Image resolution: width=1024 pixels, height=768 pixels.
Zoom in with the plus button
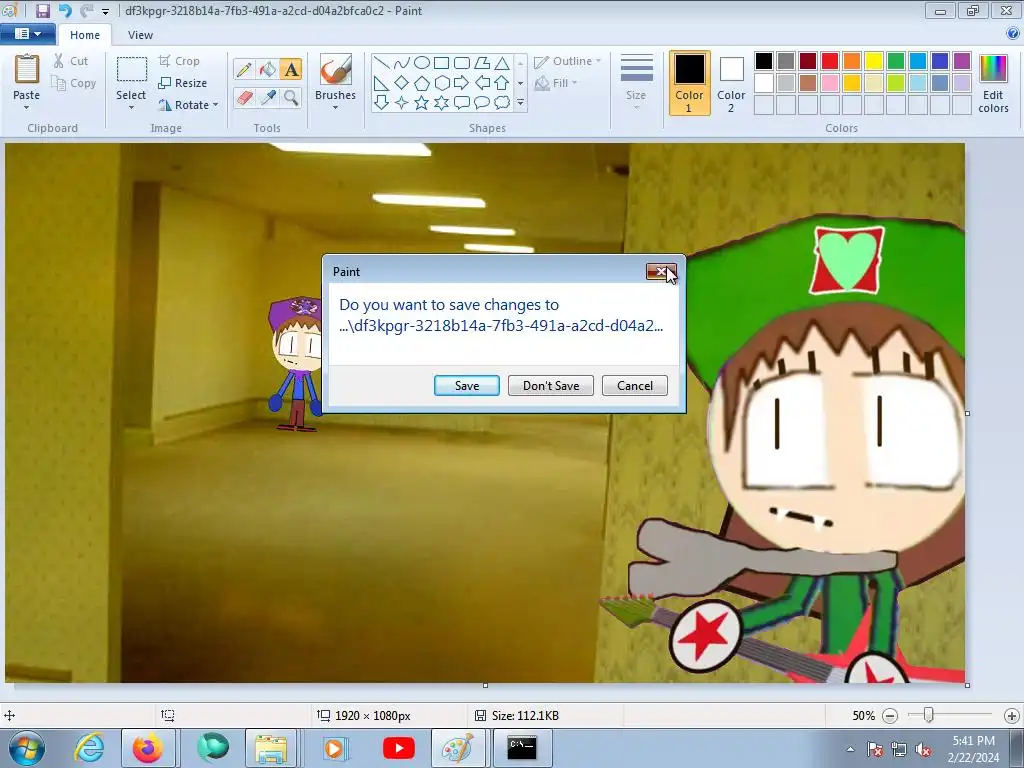[1012, 716]
